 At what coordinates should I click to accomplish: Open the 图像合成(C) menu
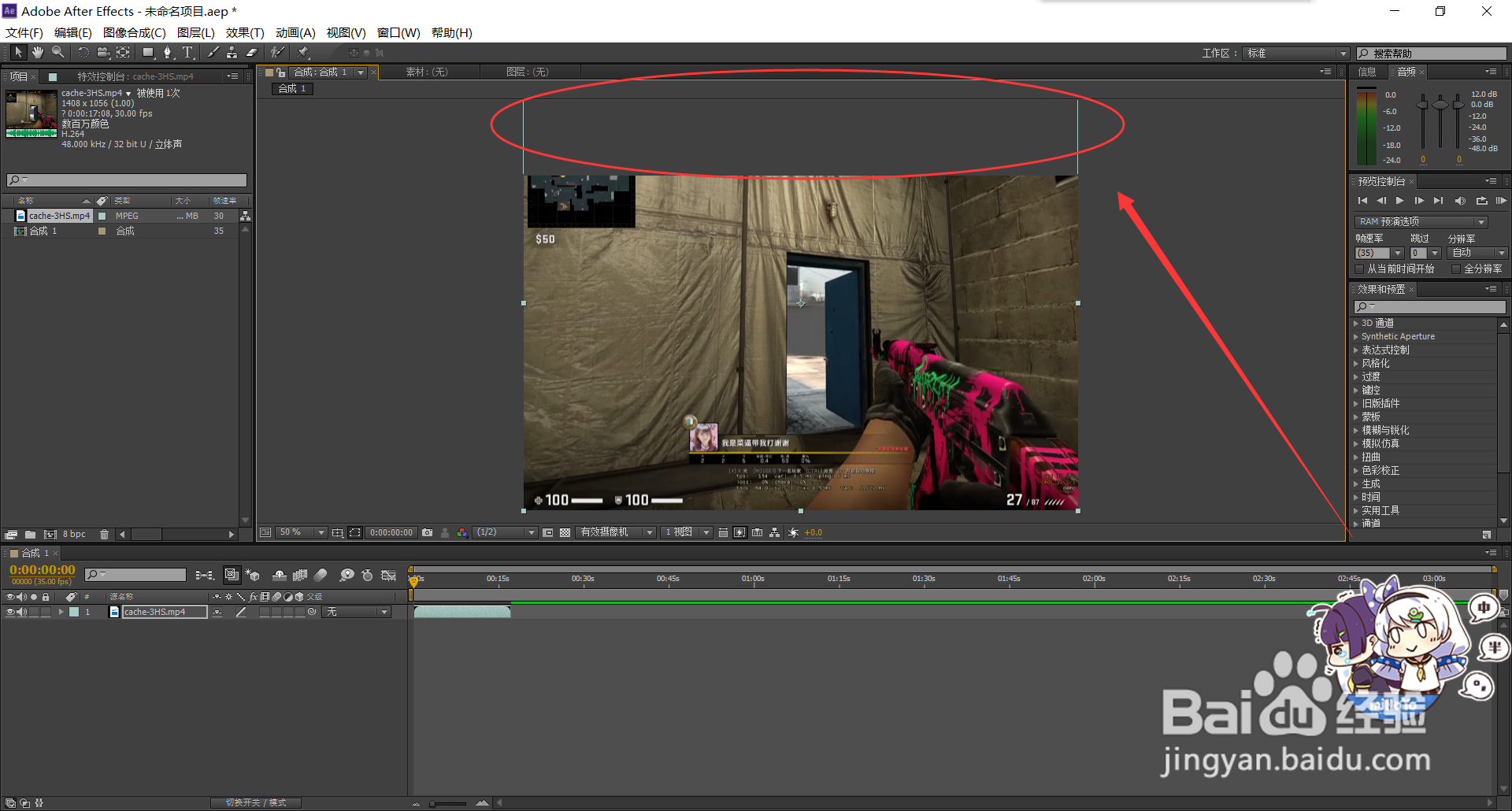pyautogui.click(x=135, y=32)
